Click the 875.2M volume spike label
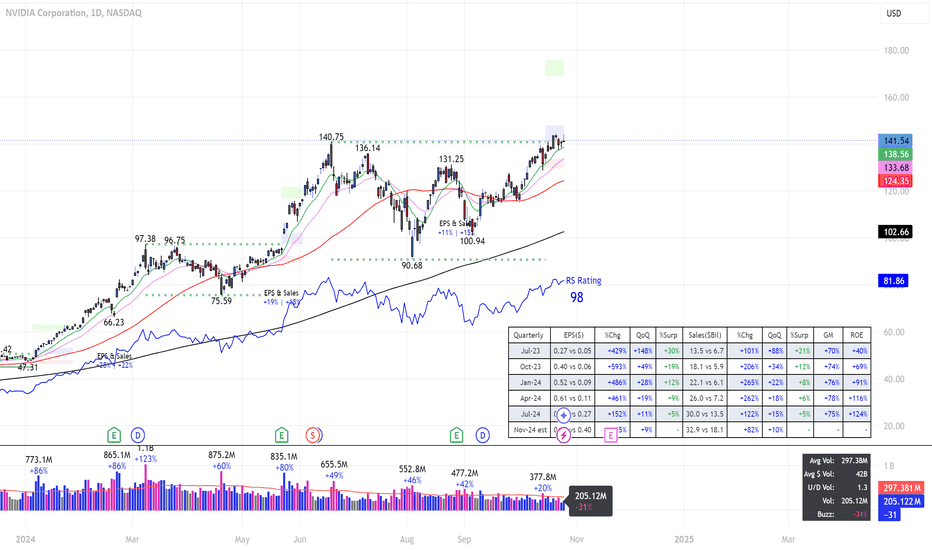The height and width of the screenshot is (550, 932). pos(222,455)
